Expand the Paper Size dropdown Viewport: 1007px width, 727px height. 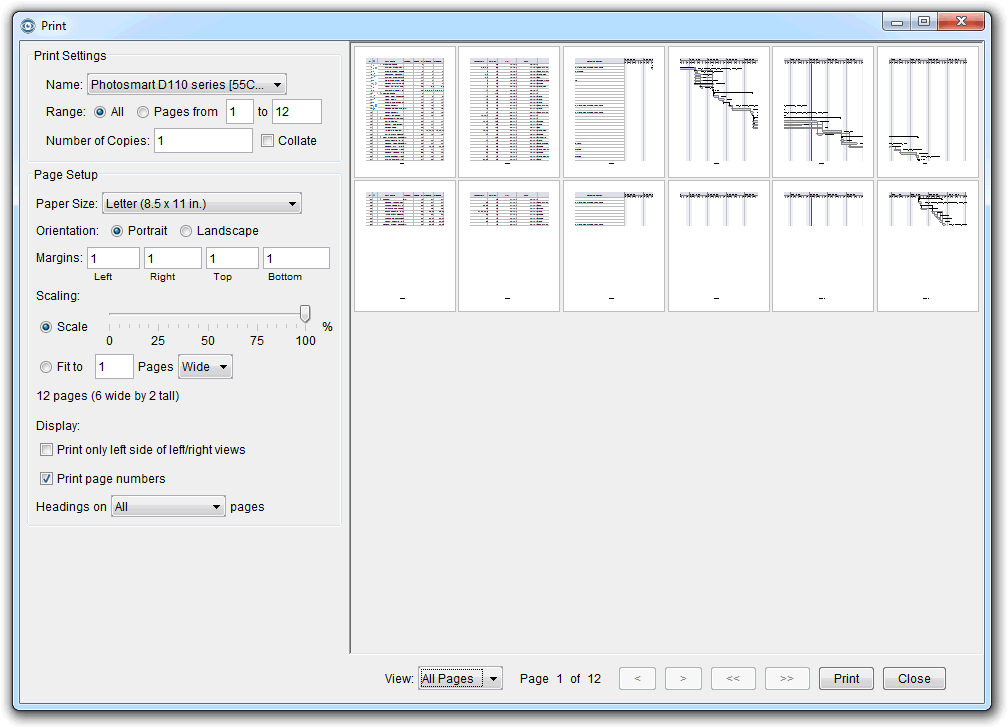click(201, 204)
